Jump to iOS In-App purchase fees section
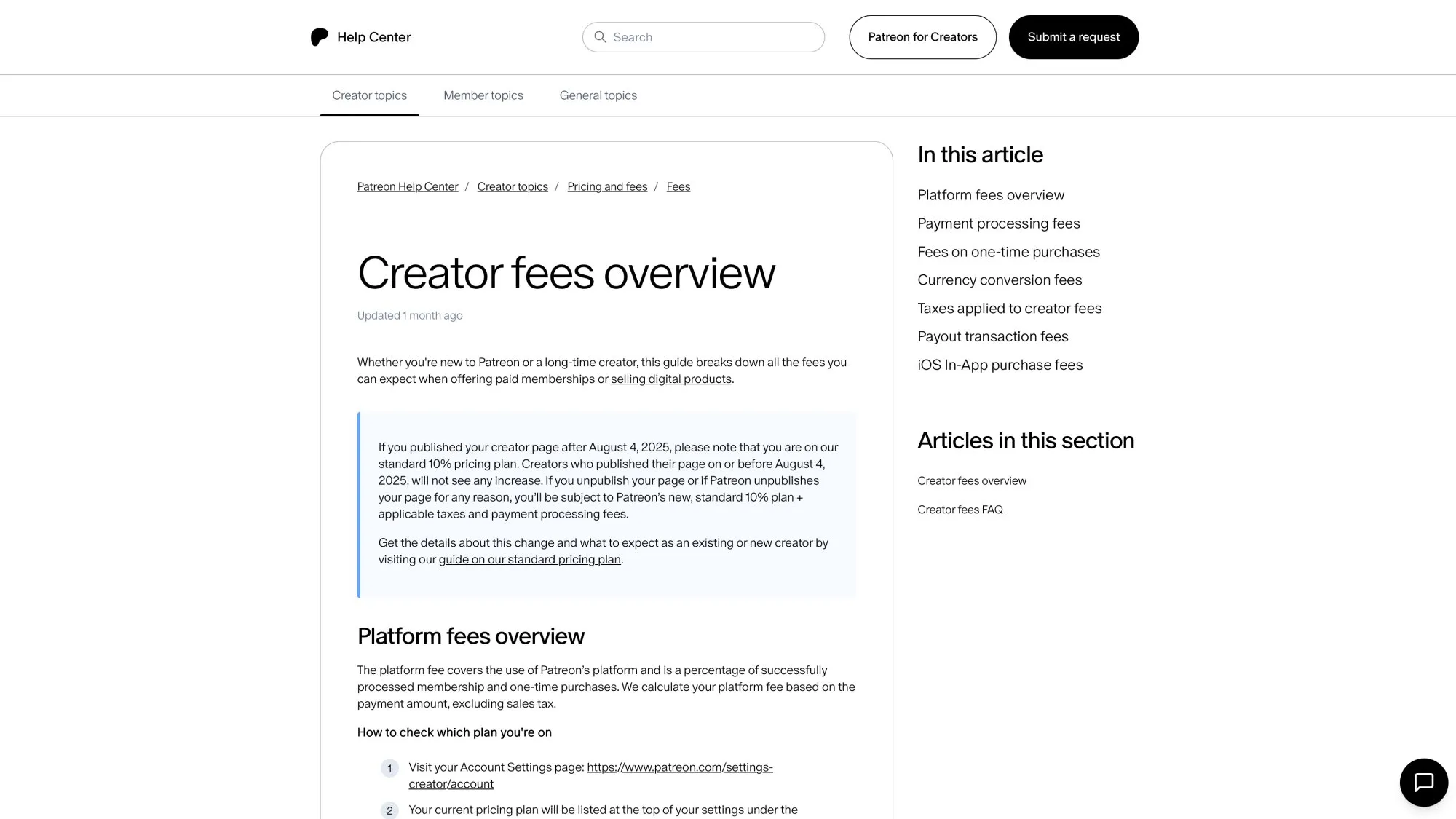 pos(1000,365)
